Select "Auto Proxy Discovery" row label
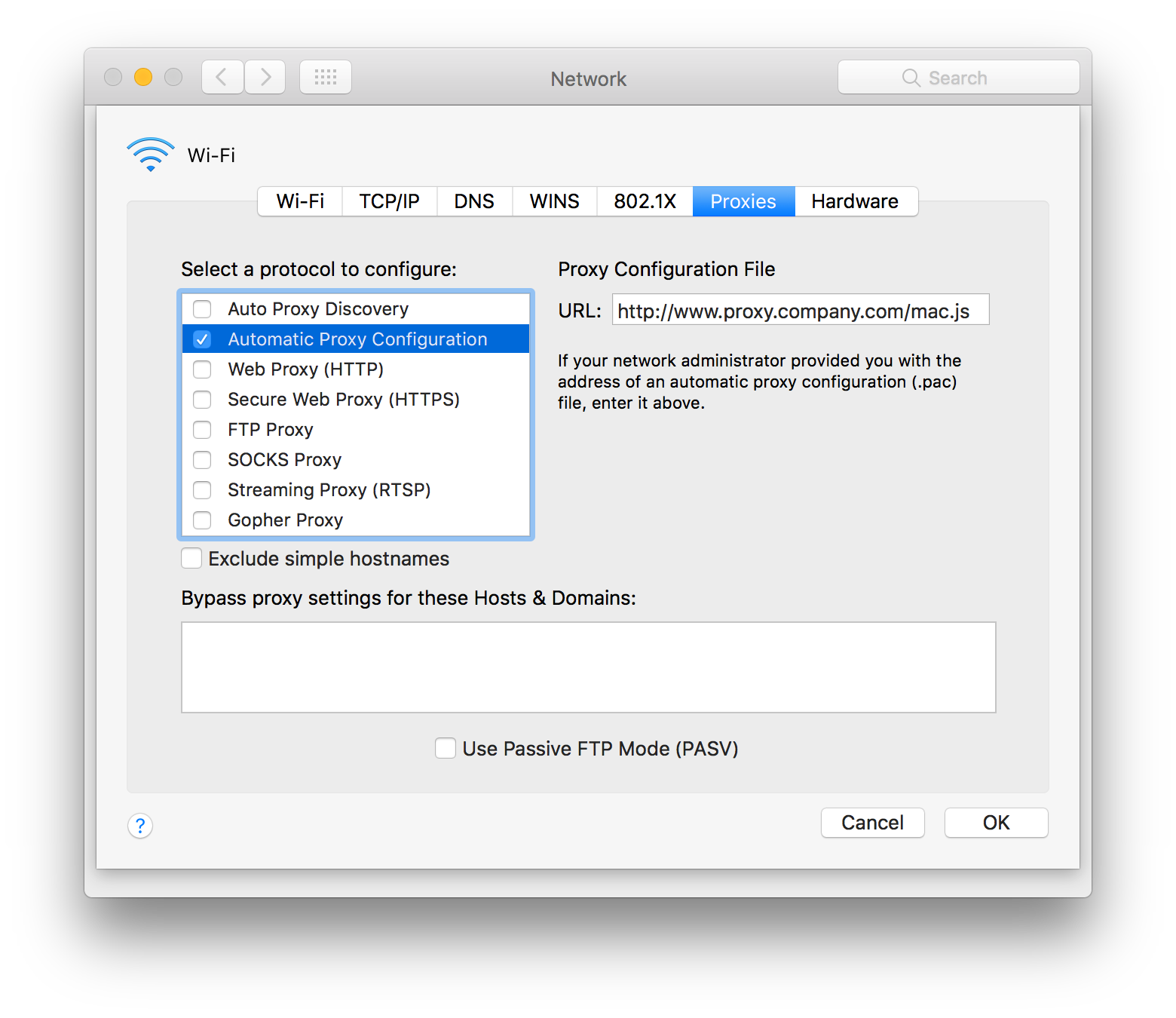The height and width of the screenshot is (1018, 1176). (318, 309)
